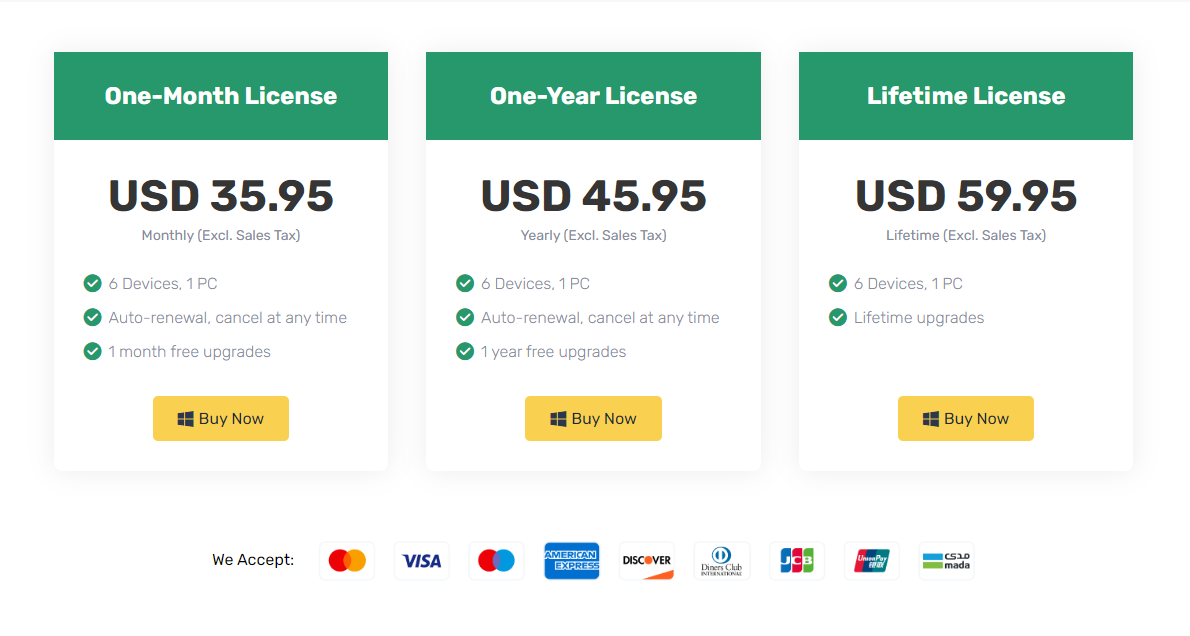Buy Now for One-Month License
This screenshot has height=636, width=1190.
point(221,418)
